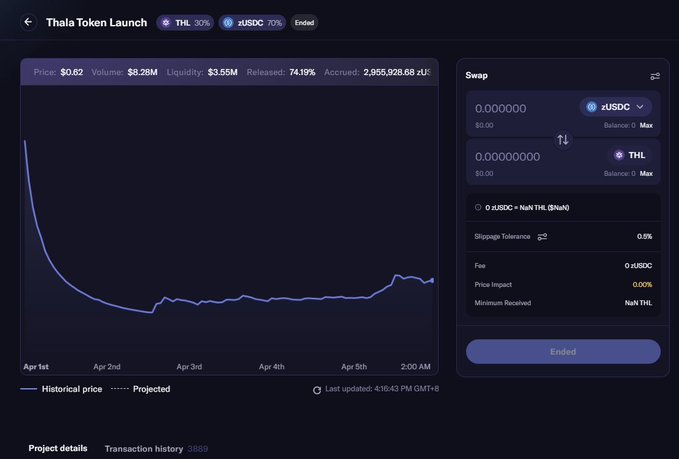
Task: Click the Apr 4th axis label
Action: tap(272, 367)
